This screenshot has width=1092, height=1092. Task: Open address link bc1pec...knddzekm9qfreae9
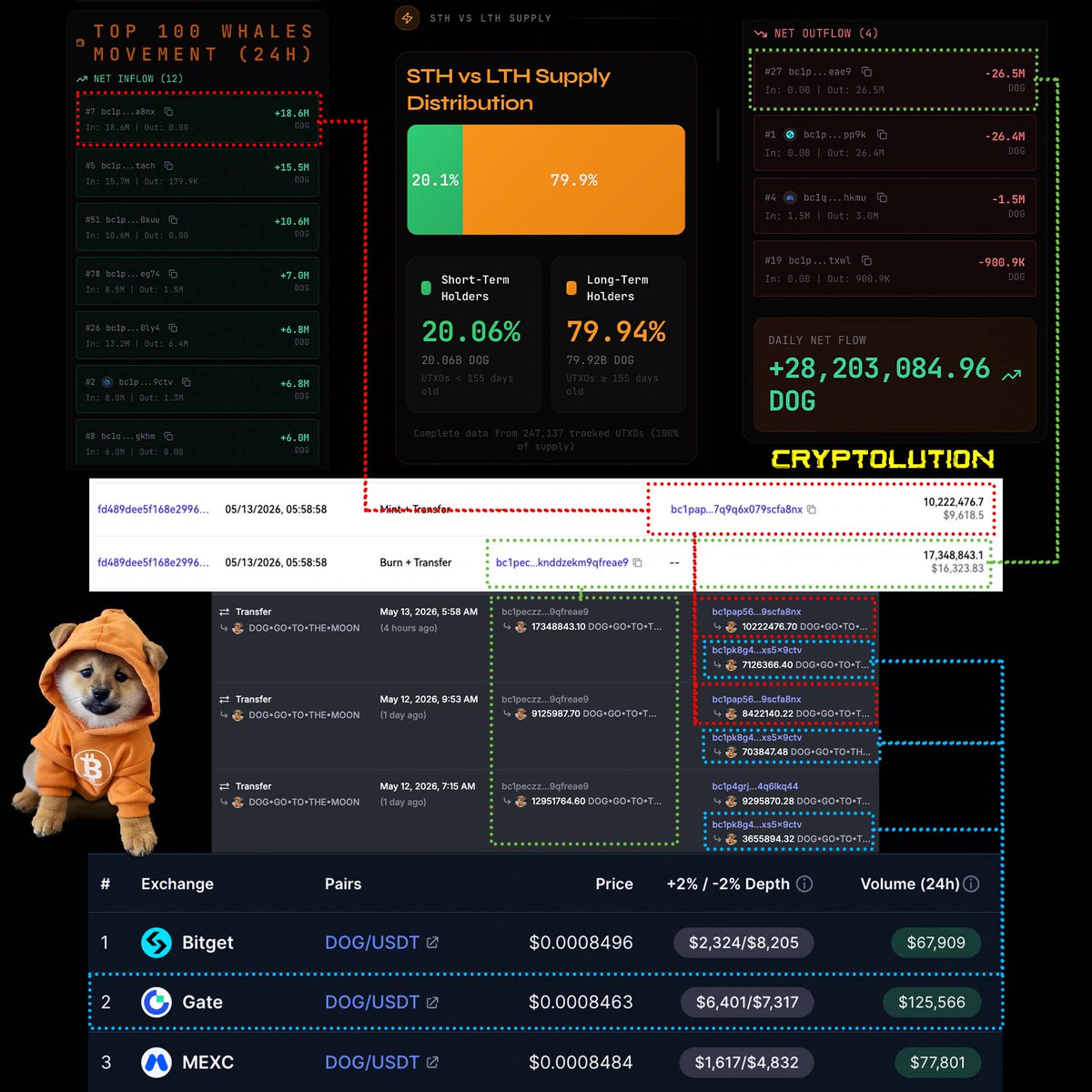point(561,562)
